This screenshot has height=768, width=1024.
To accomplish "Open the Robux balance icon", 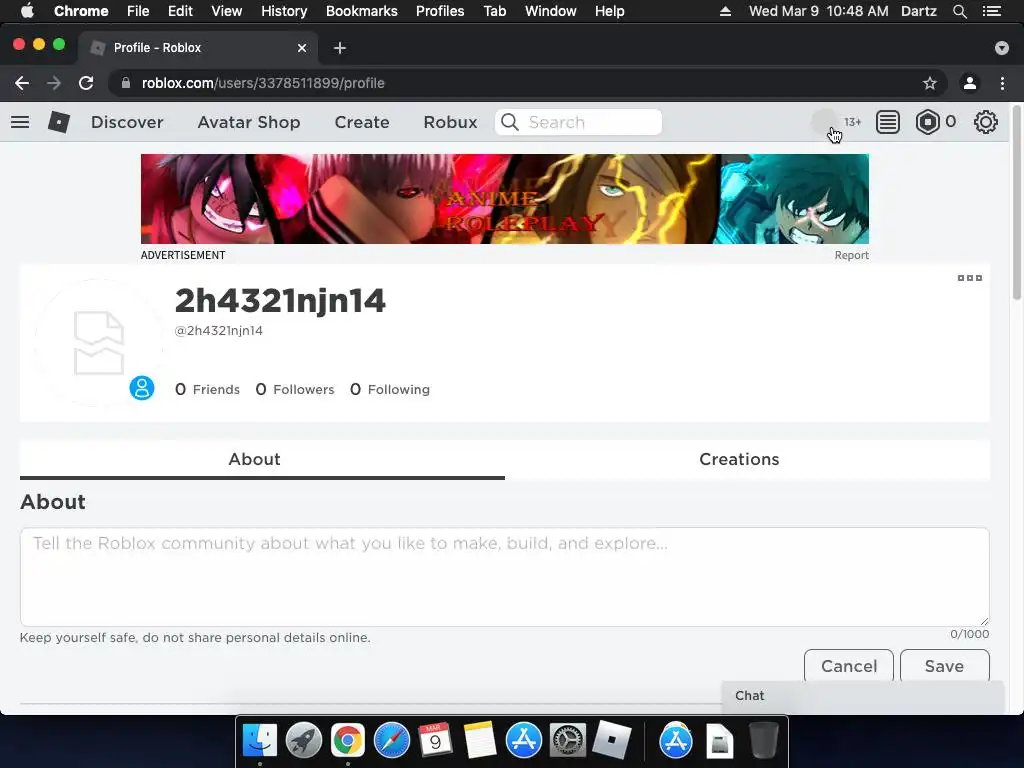I will click(927, 122).
